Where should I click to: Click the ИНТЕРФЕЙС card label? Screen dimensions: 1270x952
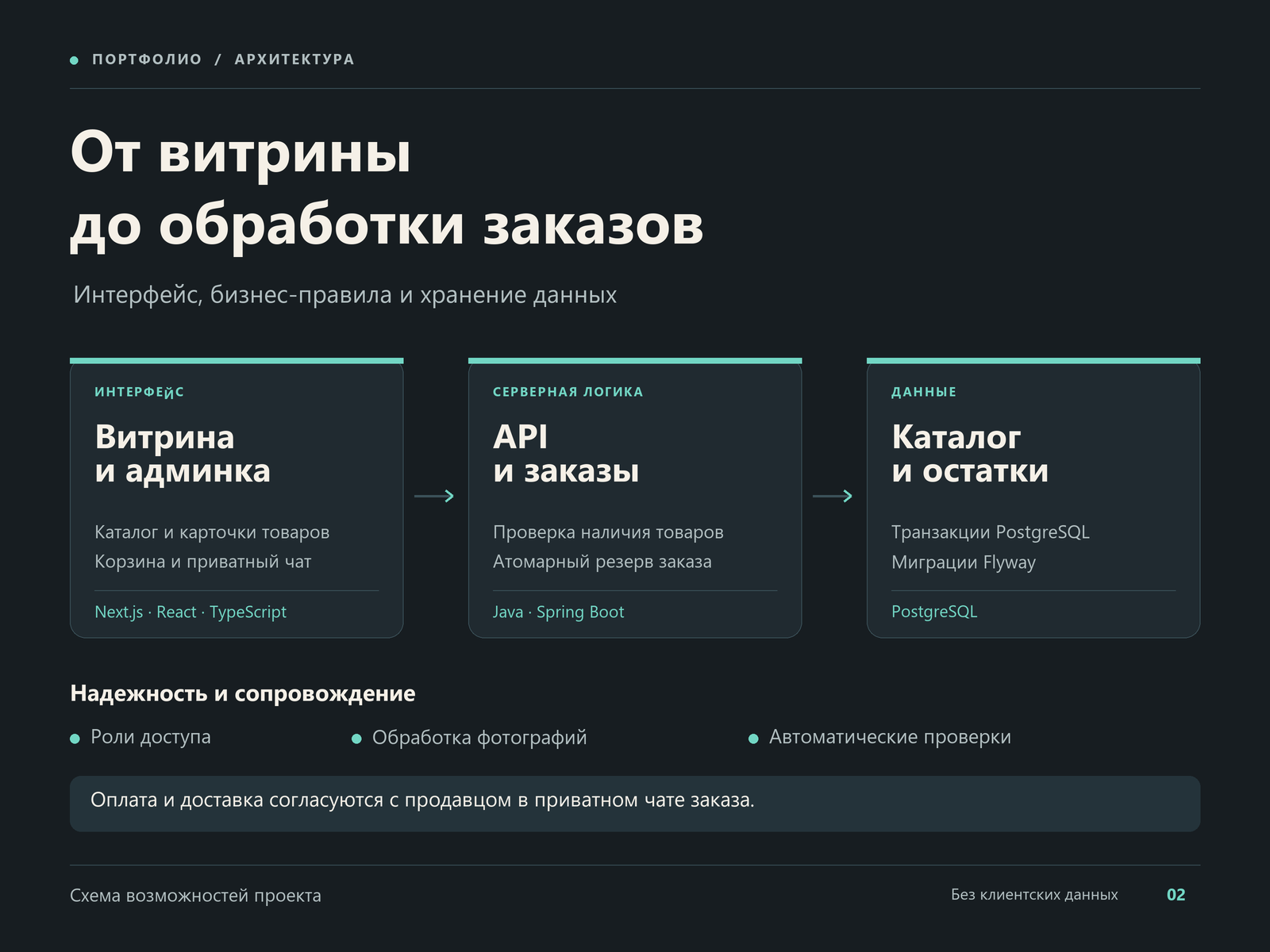pos(140,392)
